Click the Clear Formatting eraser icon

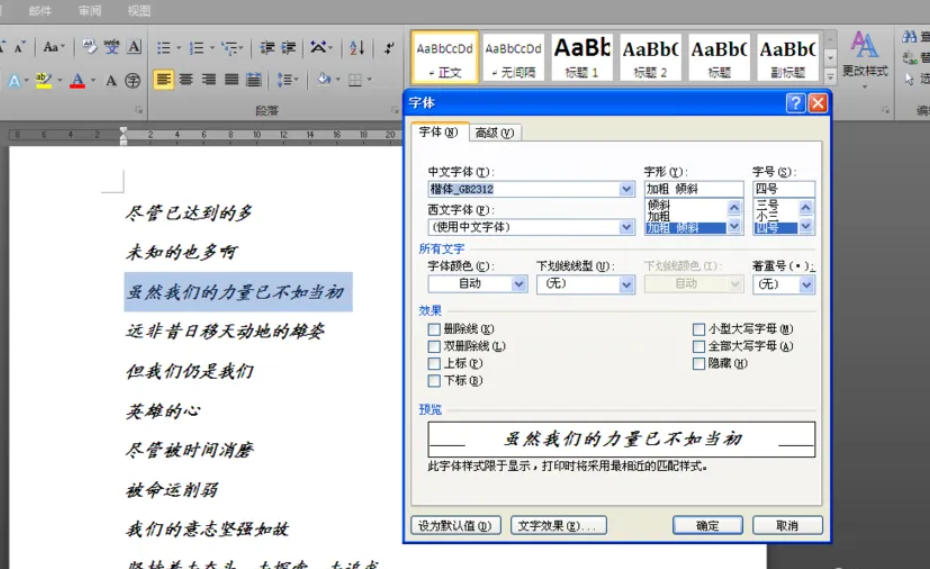click(x=90, y=47)
